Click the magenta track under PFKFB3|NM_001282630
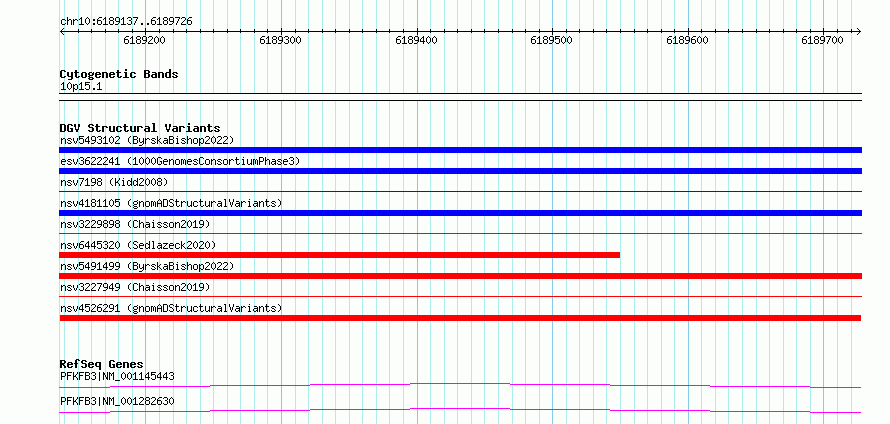The image size is (890, 424). 460,410
